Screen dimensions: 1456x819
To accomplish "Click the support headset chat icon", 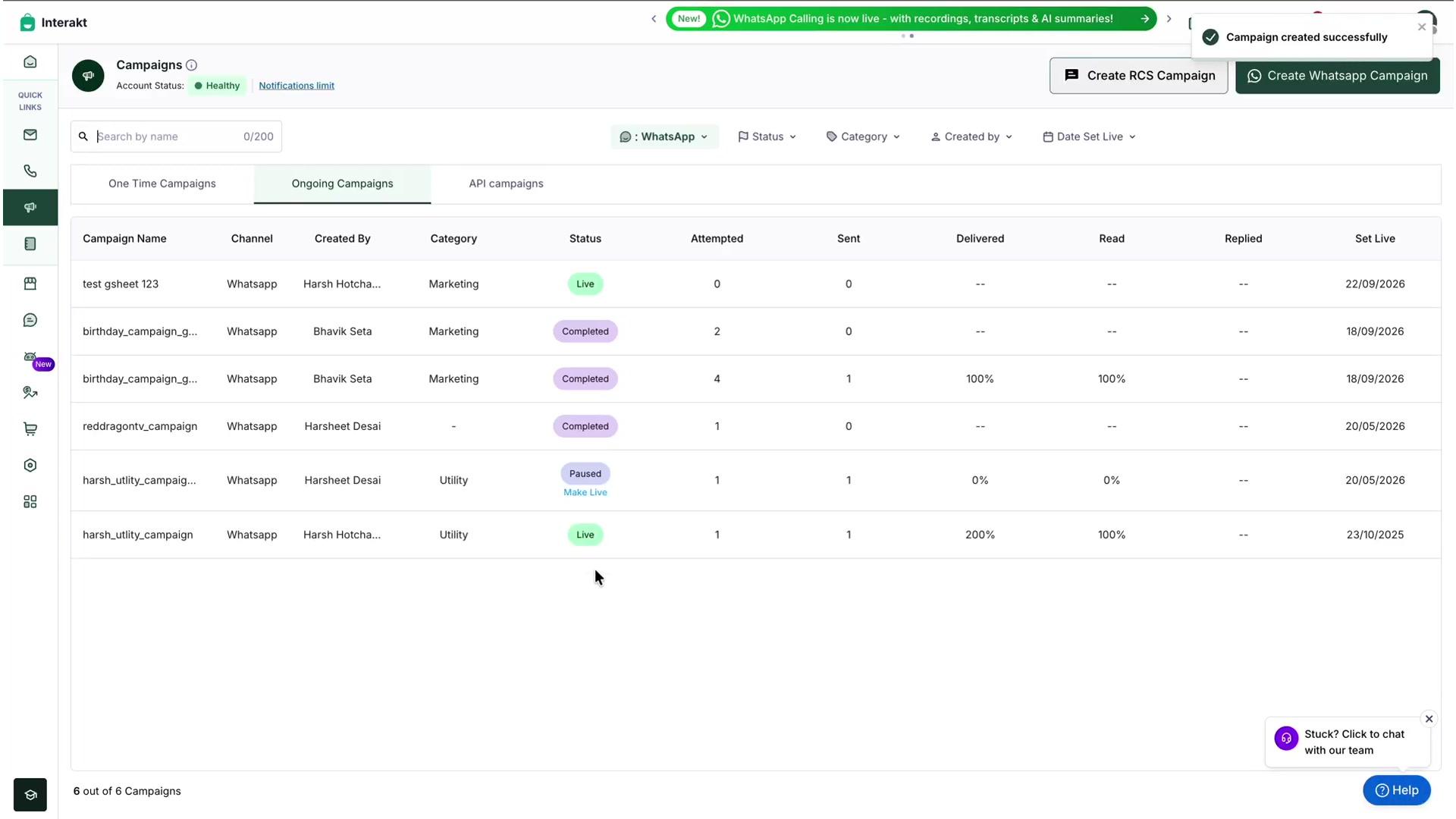I will [x=1286, y=738].
